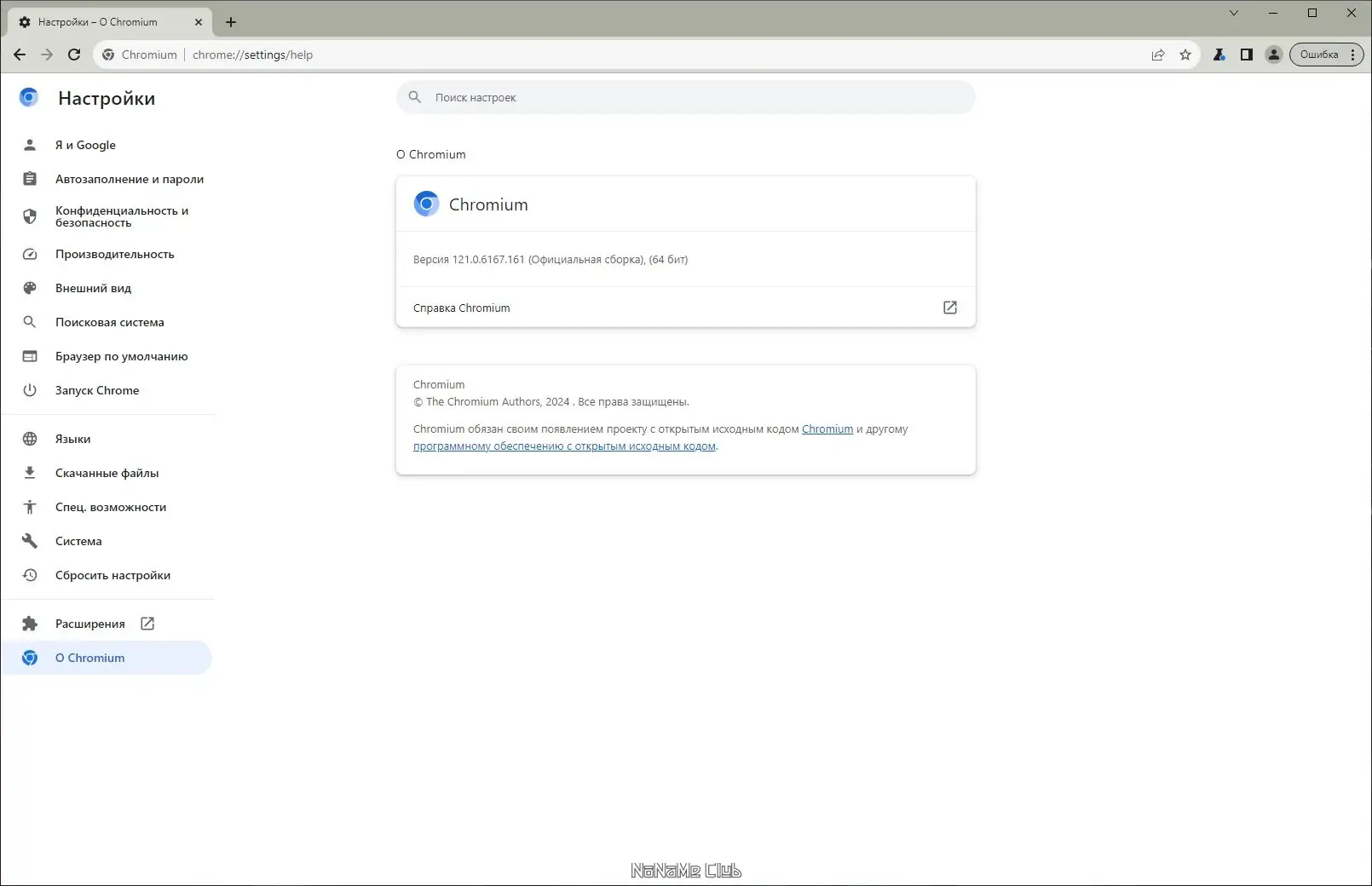
Task: Open the three-dot browser menu
Action: (1353, 54)
